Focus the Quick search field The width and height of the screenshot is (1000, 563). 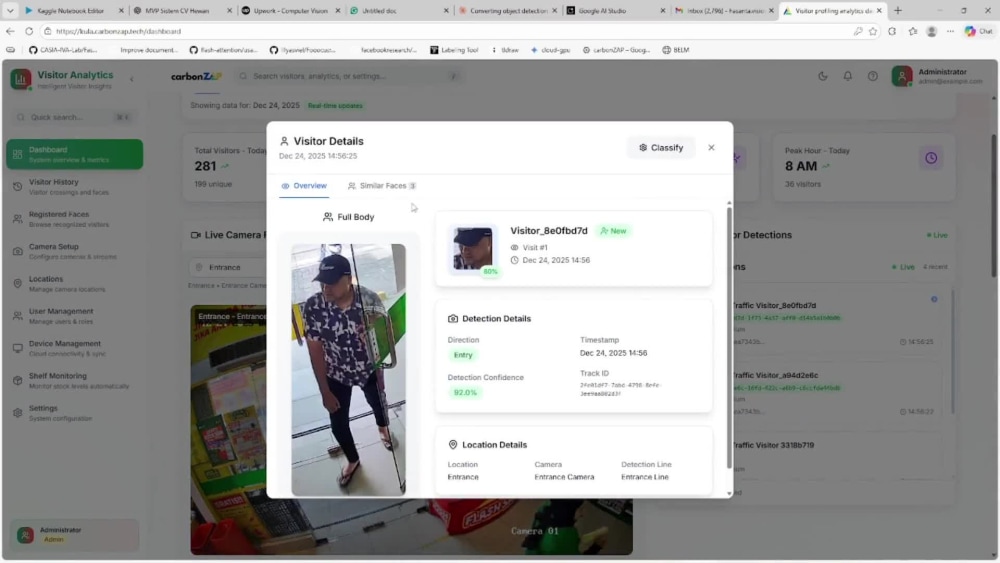73,117
